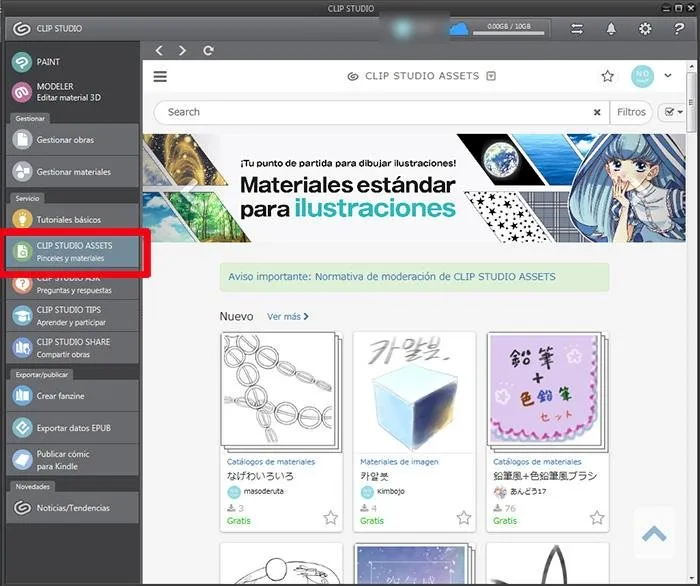
Task: Click the help question mark icon
Action: [678, 29]
